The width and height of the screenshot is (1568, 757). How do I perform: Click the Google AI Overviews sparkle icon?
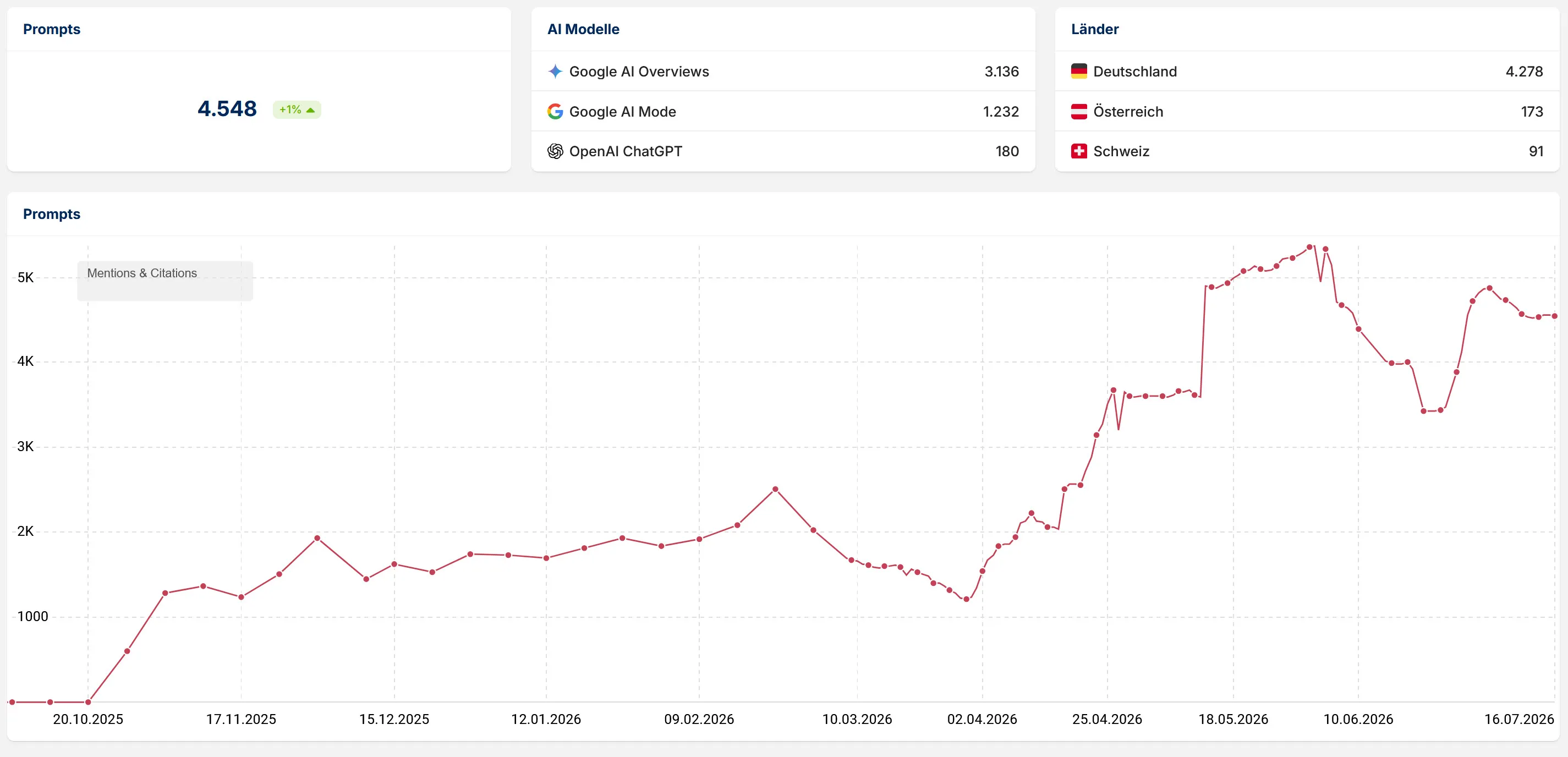click(555, 71)
